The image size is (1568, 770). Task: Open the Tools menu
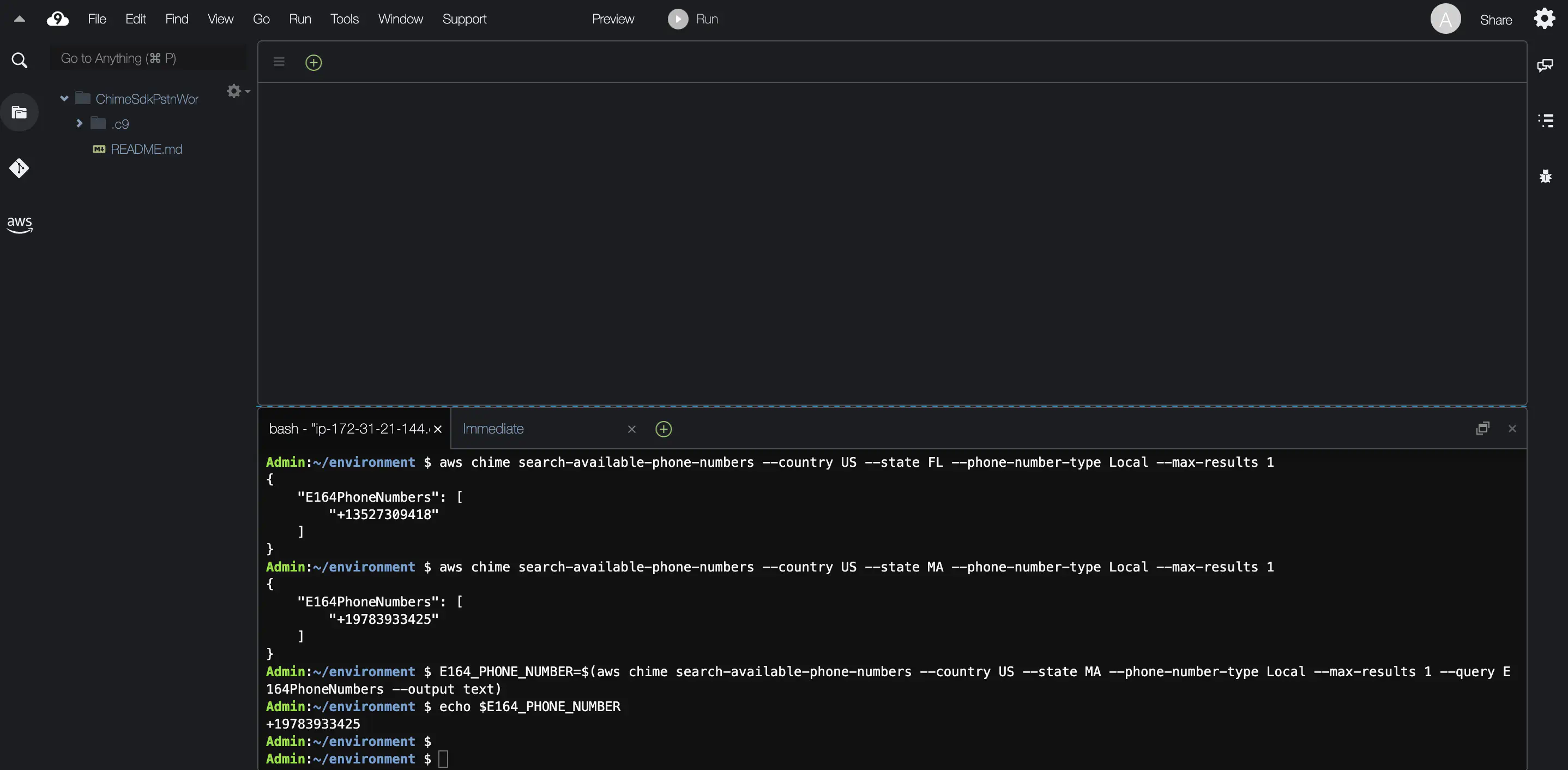coord(344,19)
